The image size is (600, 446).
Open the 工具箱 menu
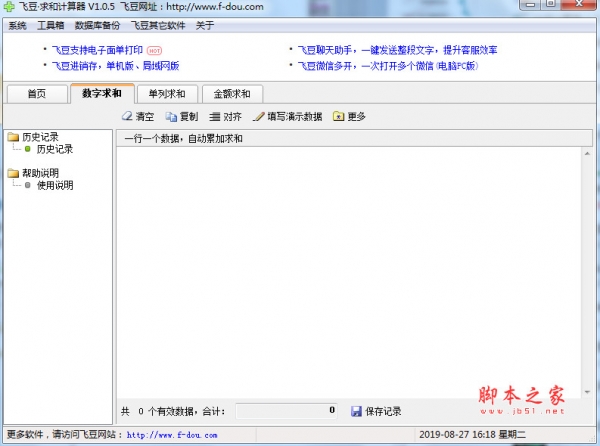click(51, 26)
